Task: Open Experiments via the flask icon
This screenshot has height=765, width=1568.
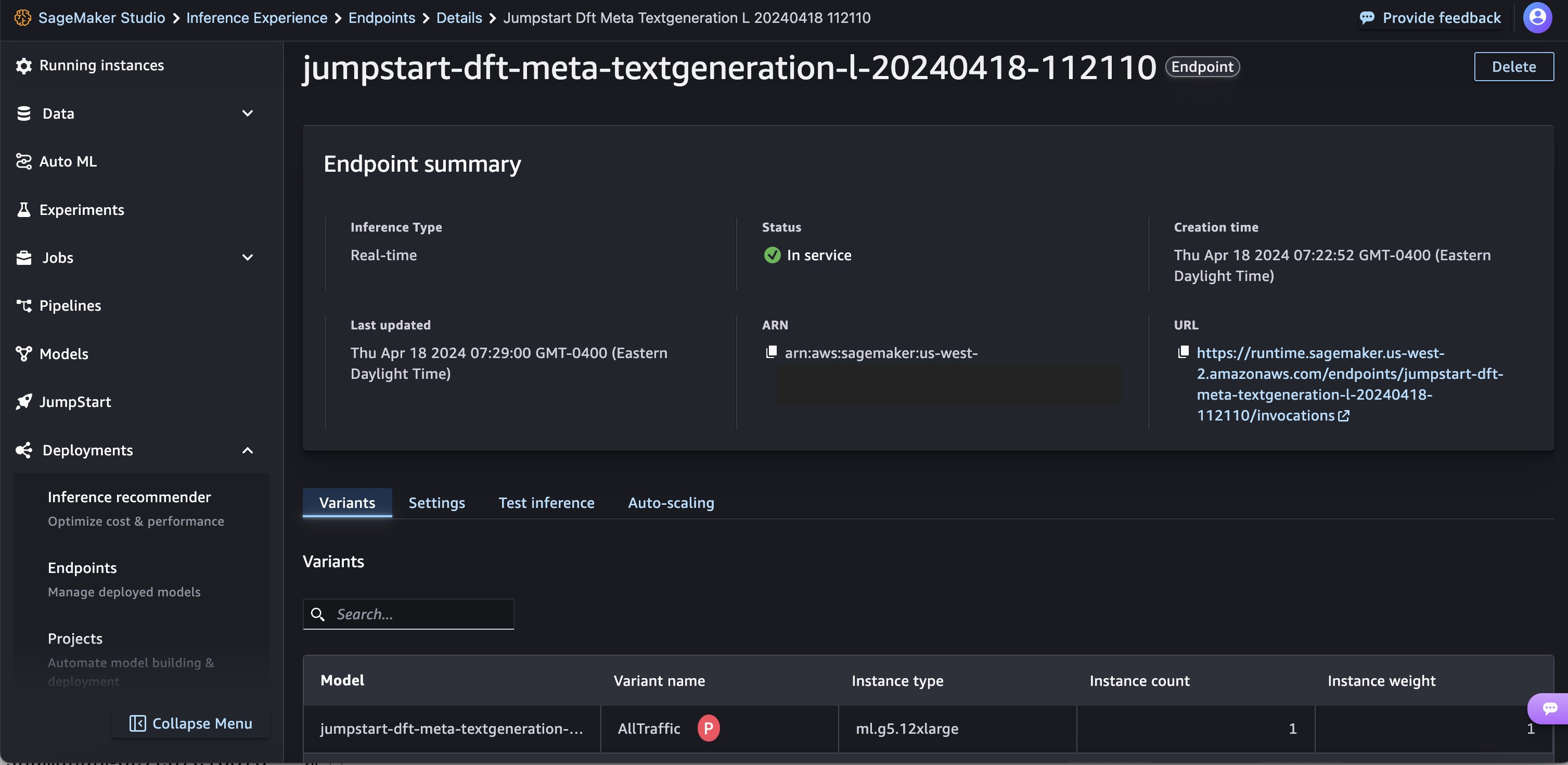Action: click(23, 210)
